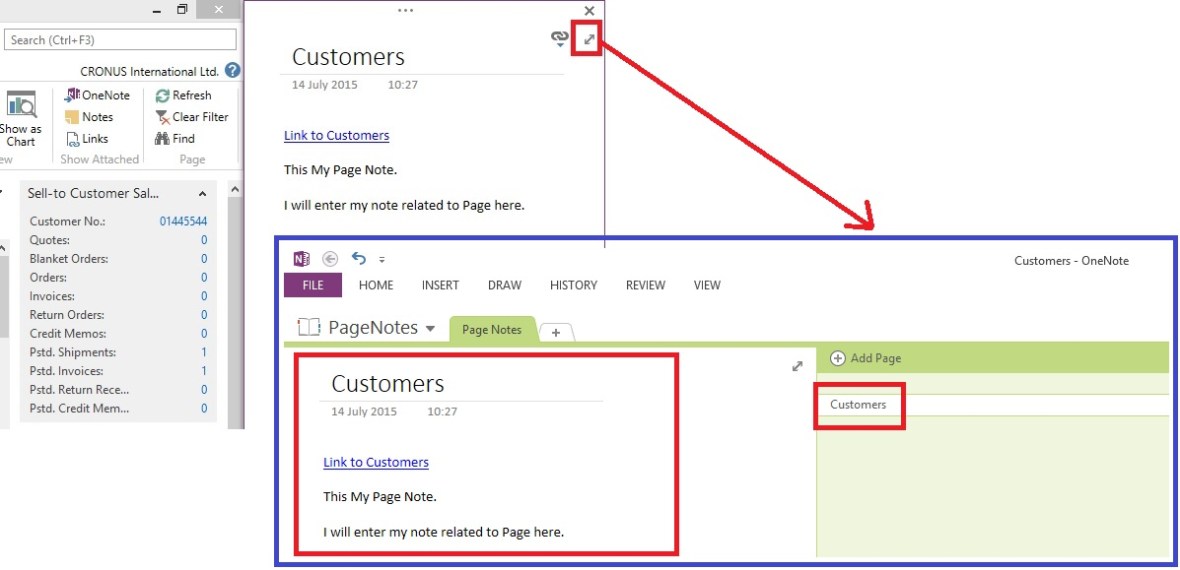The height and width of the screenshot is (570, 1180).
Task: Open the Blanket Orders count value
Action: (x=204, y=259)
